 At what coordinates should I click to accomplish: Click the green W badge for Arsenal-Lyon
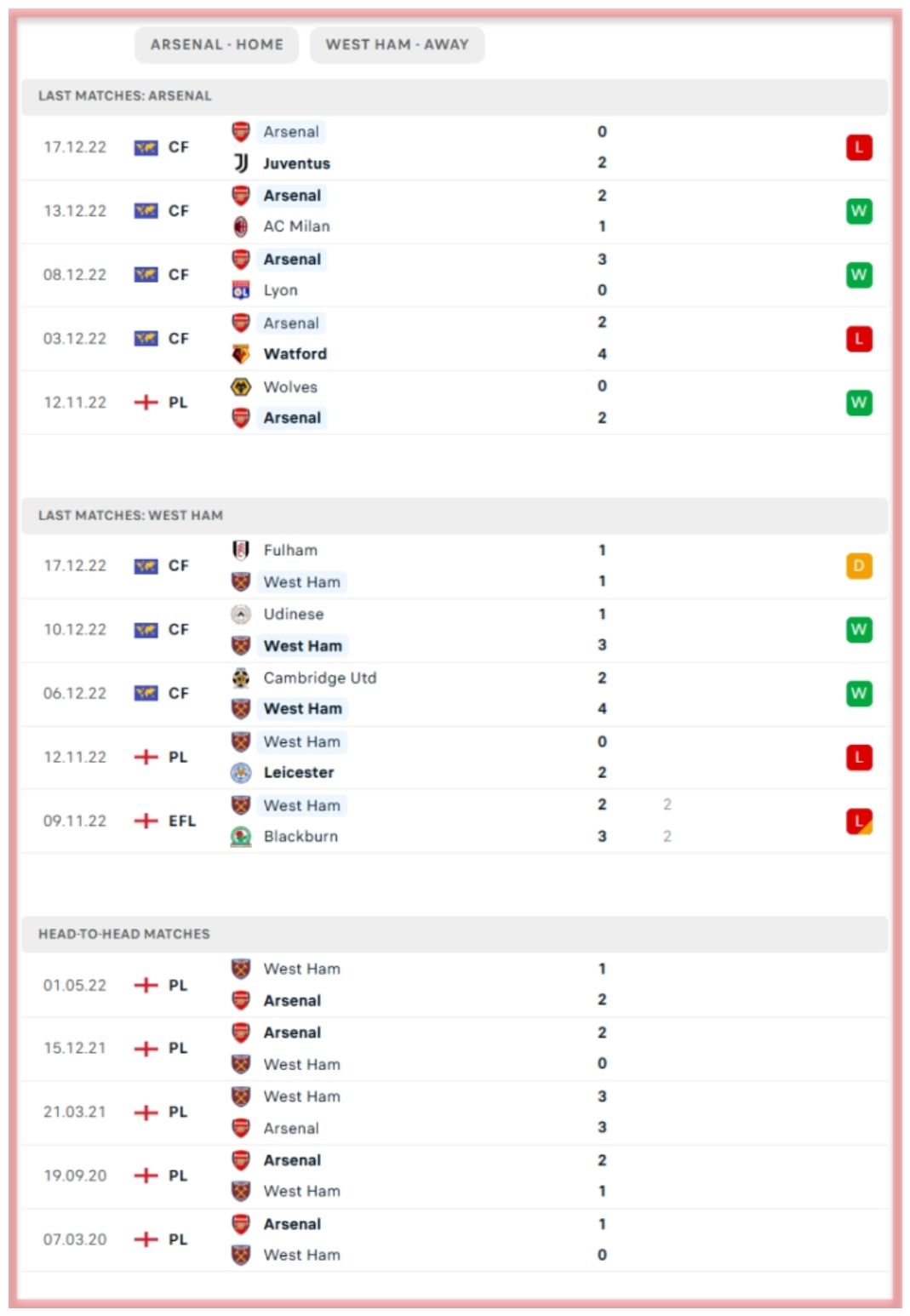(858, 275)
